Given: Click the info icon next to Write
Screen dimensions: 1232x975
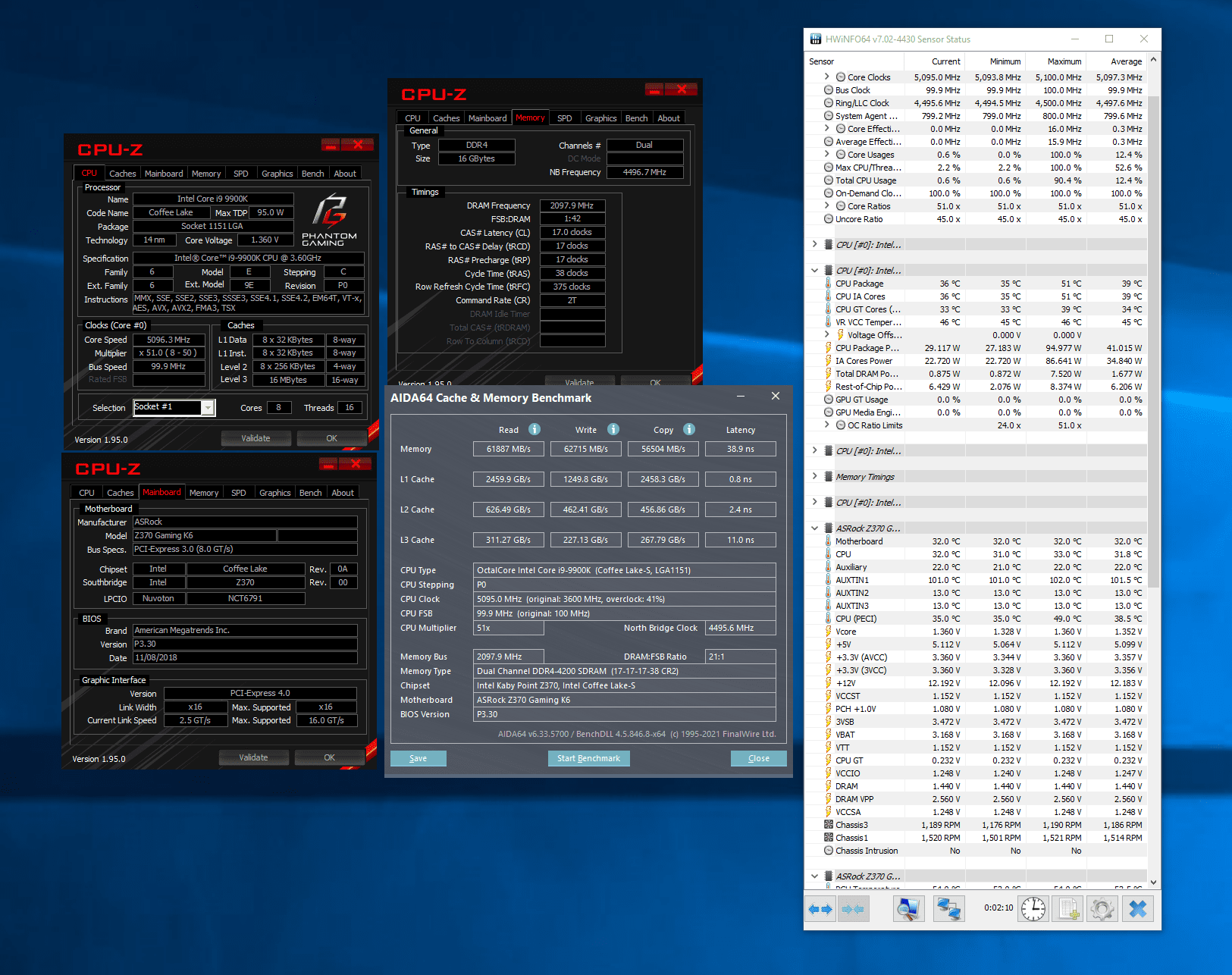Looking at the screenshot, I should (613, 429).
